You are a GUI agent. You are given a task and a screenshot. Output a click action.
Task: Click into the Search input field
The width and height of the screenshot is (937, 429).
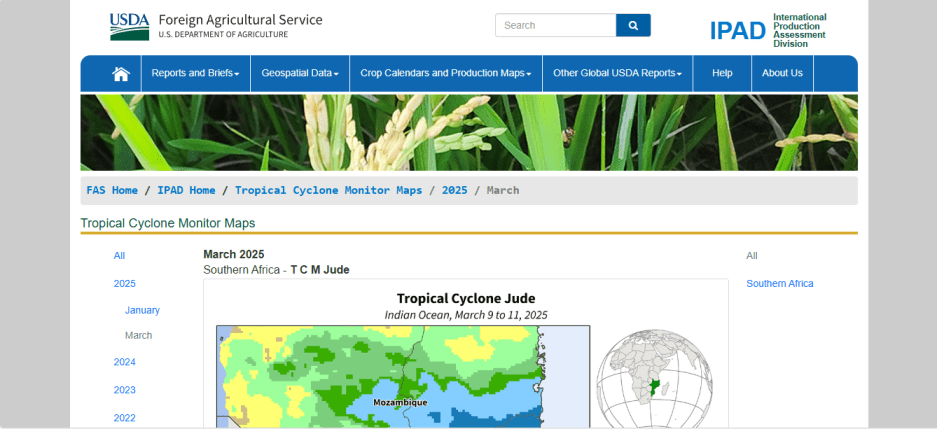[555, 25]
